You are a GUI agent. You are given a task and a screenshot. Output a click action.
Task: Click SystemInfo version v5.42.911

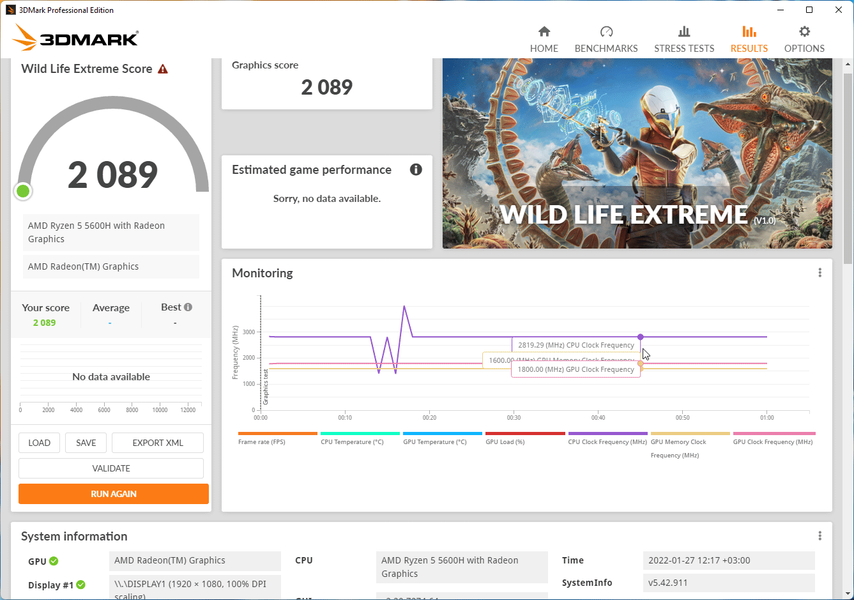click(729, 583)
